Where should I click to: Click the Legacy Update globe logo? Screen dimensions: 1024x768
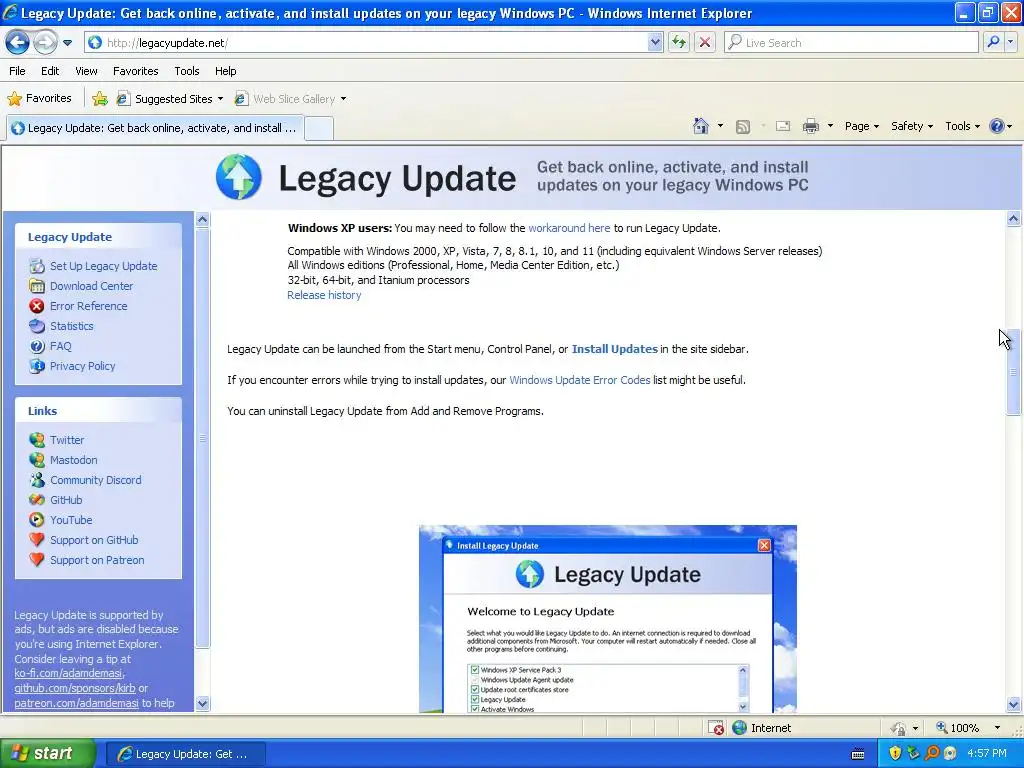coord(239,177)
